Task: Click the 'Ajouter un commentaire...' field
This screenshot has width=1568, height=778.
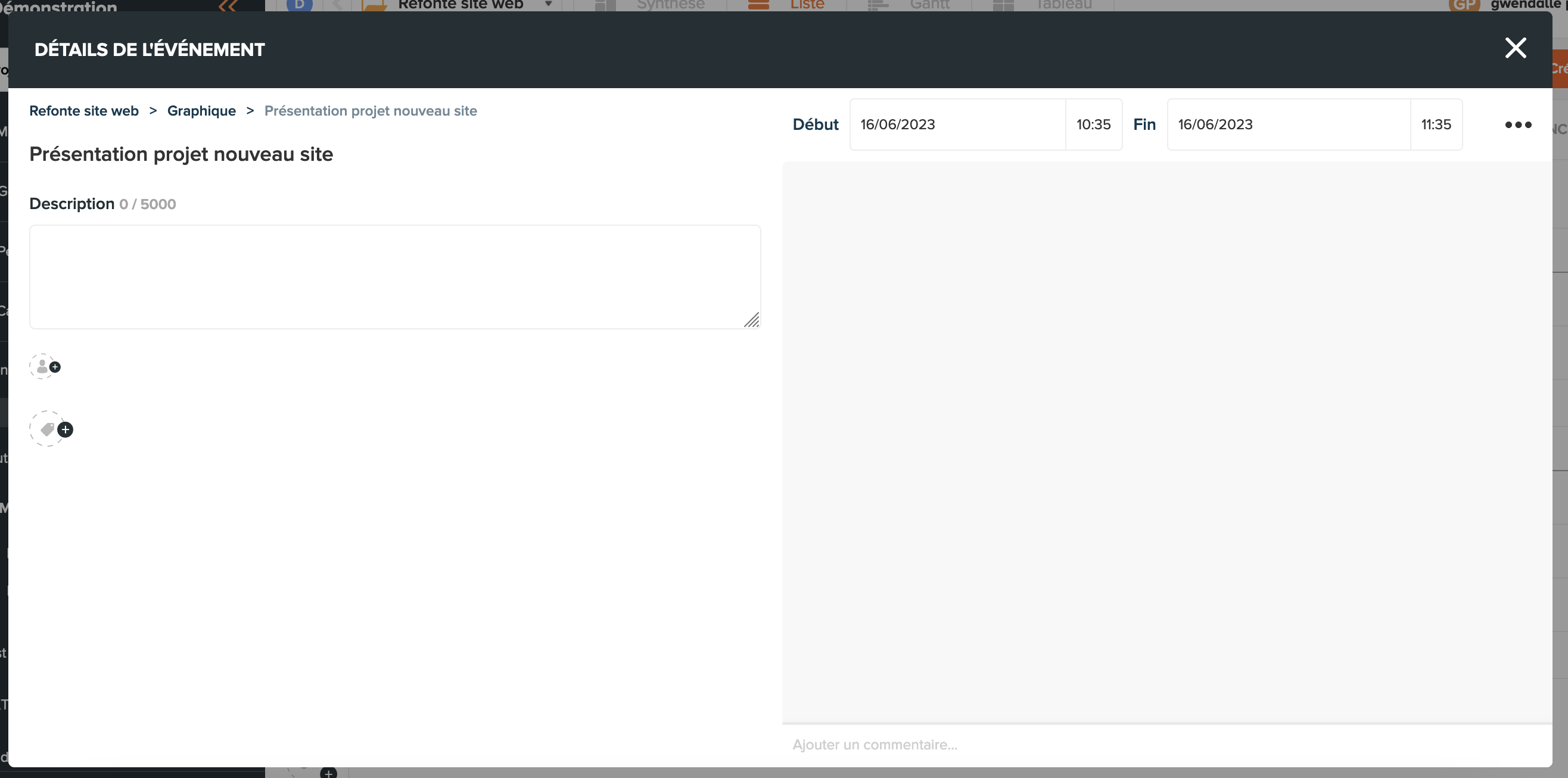Action: click(x=1167, y=745)
